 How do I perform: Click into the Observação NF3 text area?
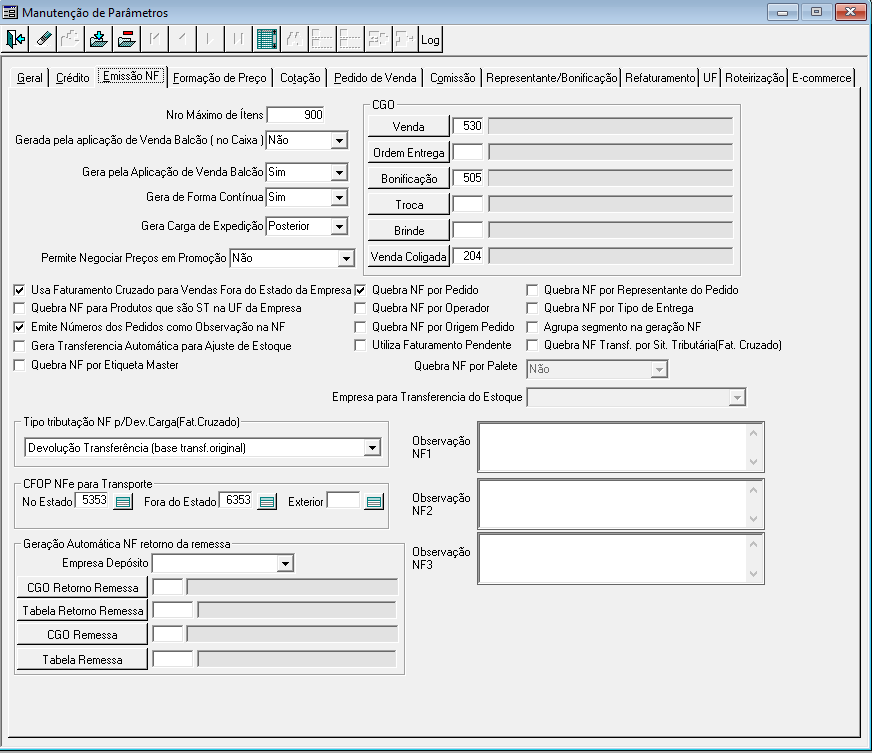(614, 558)
